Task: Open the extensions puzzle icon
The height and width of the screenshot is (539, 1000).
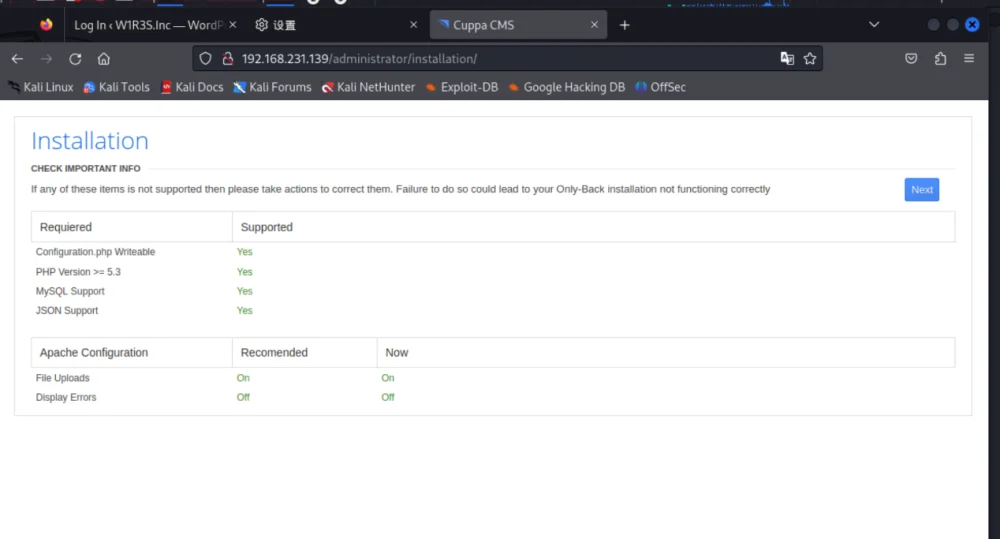Action: (941, 59)
